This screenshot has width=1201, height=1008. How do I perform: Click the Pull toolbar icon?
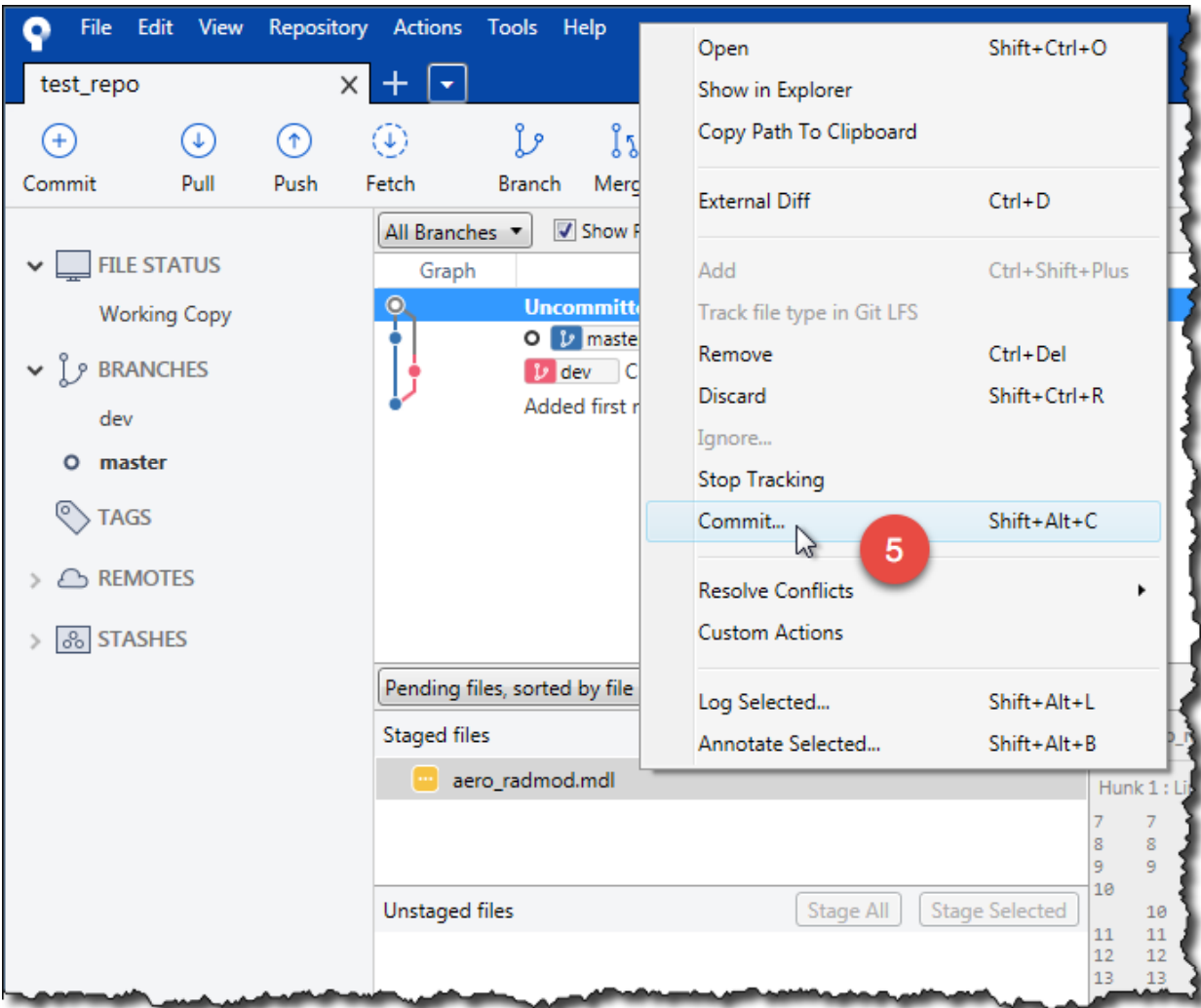[198, 142]
